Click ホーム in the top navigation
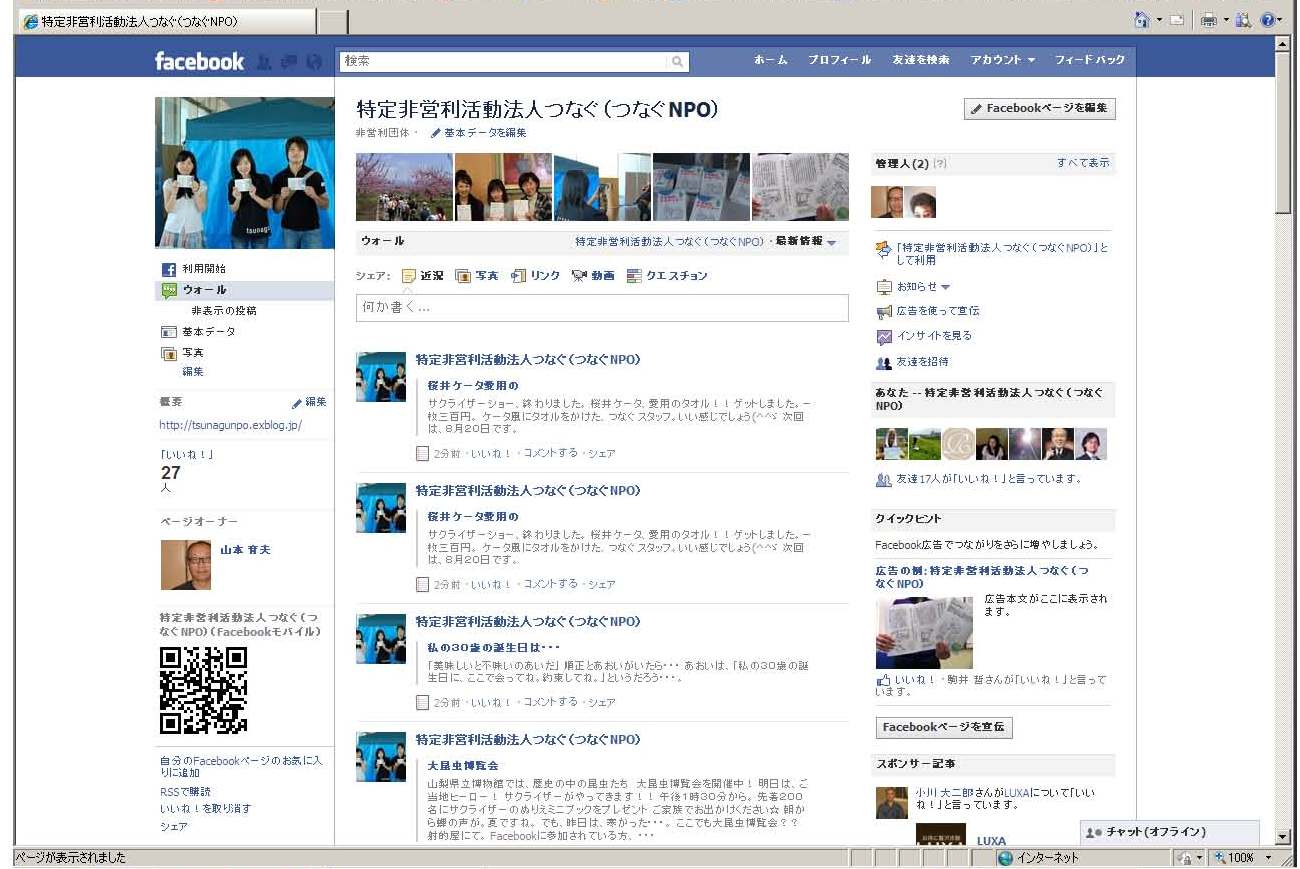Viewport: 1300px width, 869px height. point(770,61)
